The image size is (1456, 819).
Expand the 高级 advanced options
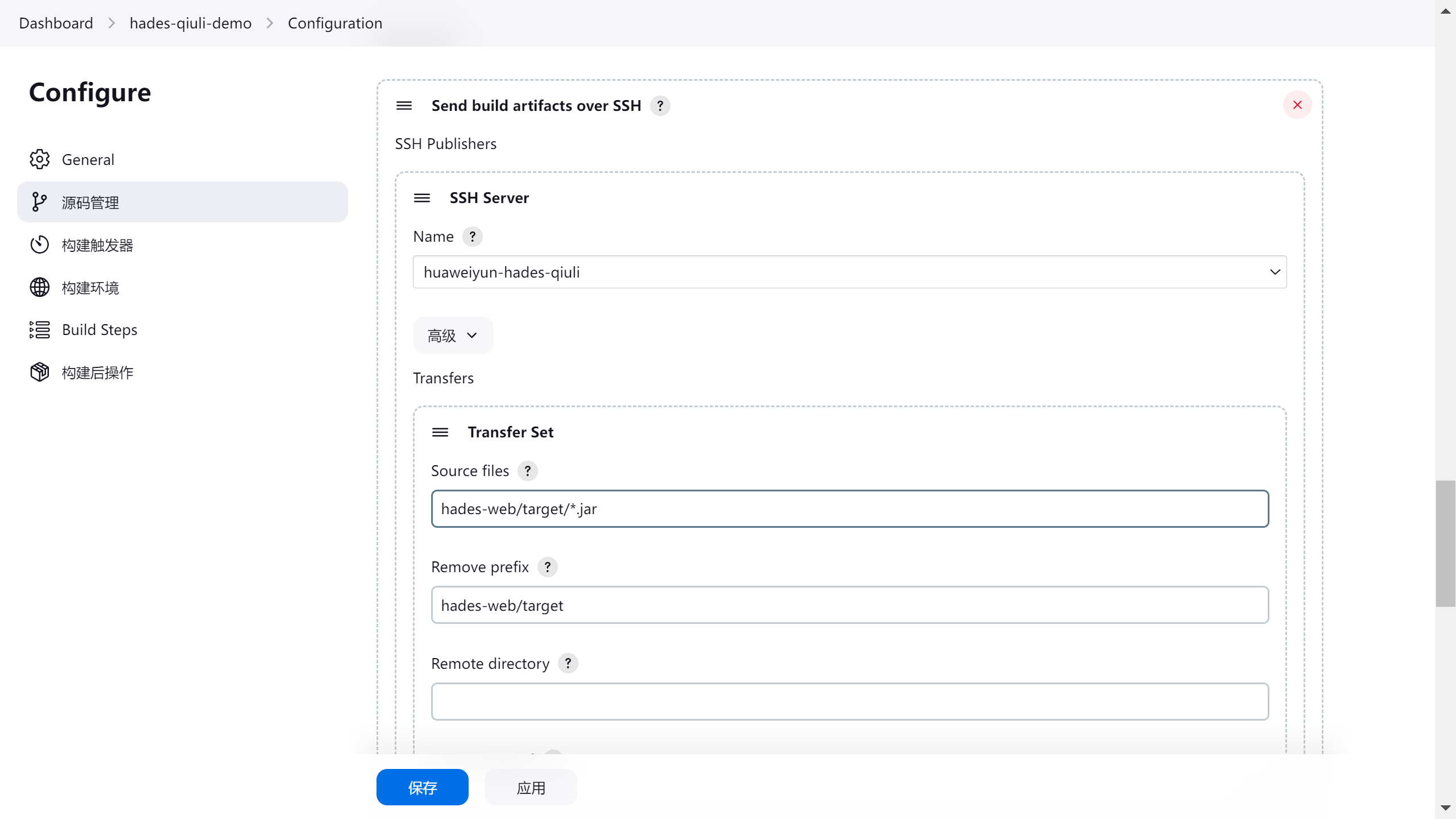pos(453,336)
